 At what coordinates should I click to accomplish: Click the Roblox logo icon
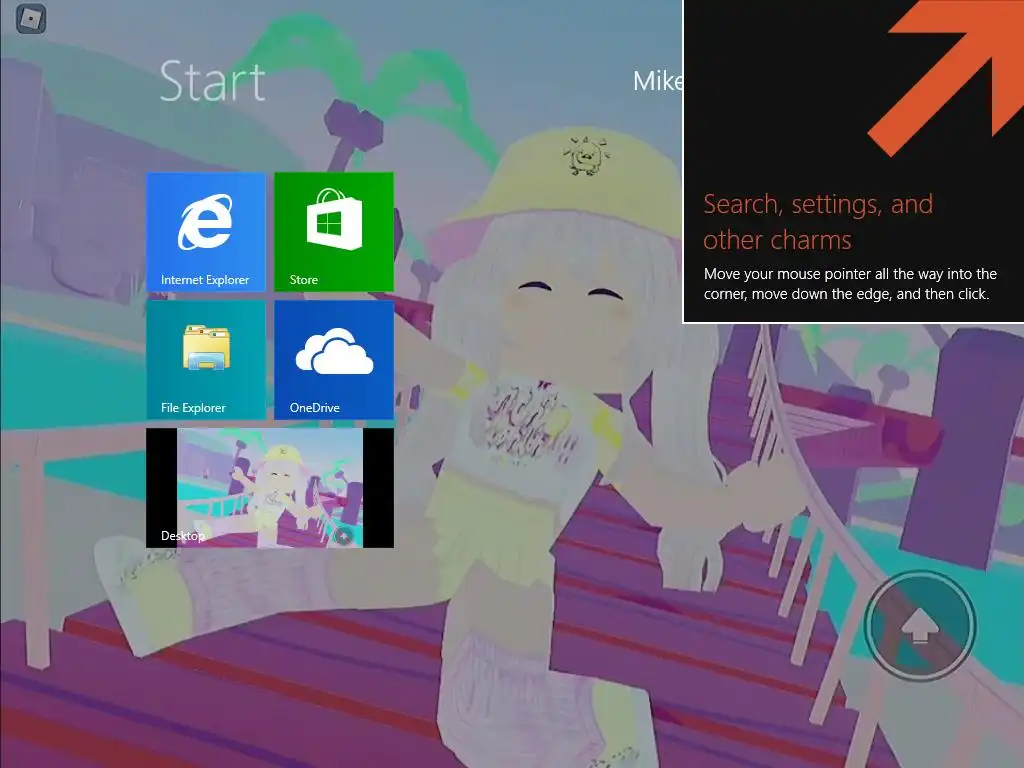click(31, 18)
